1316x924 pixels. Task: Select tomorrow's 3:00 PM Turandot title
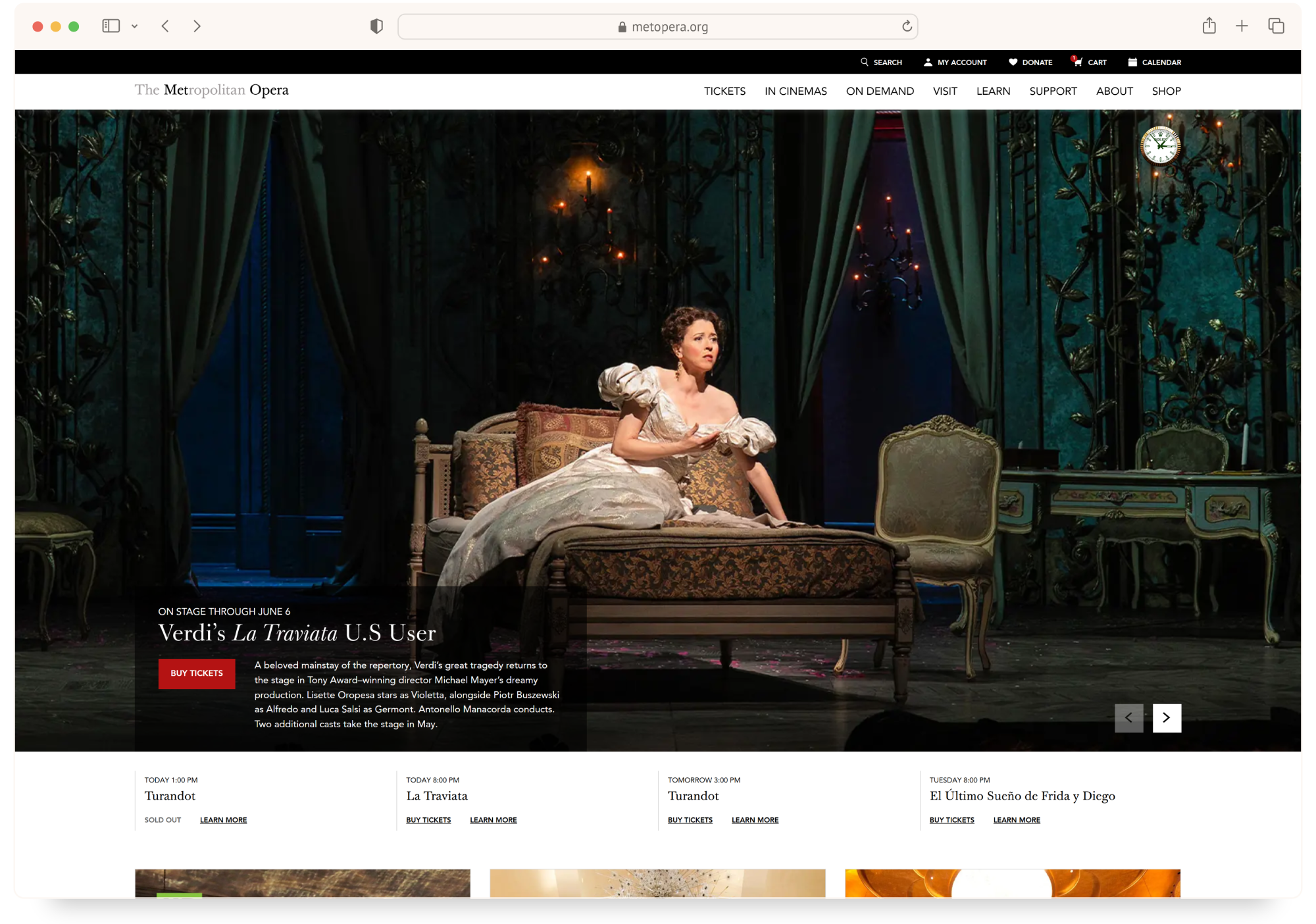tap(693, 796)
